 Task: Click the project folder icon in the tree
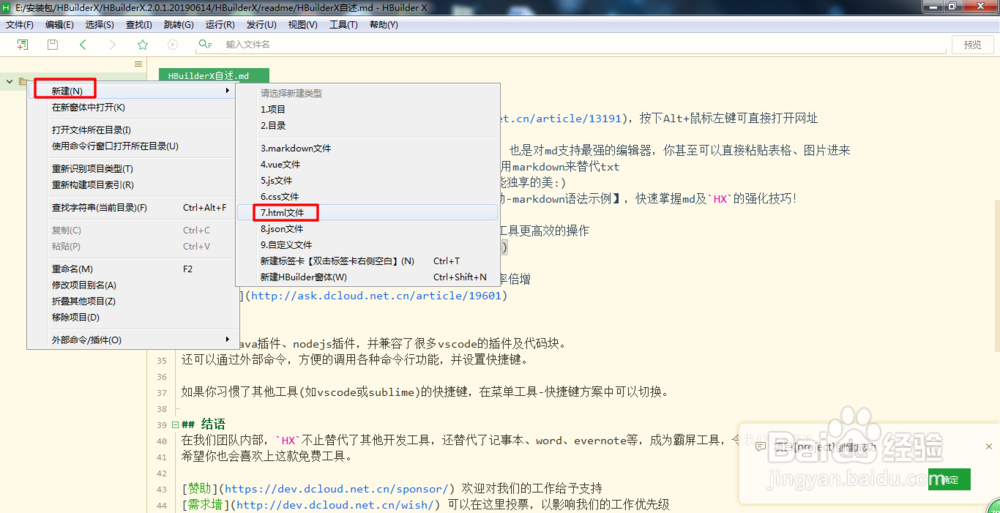click(23, 81)
